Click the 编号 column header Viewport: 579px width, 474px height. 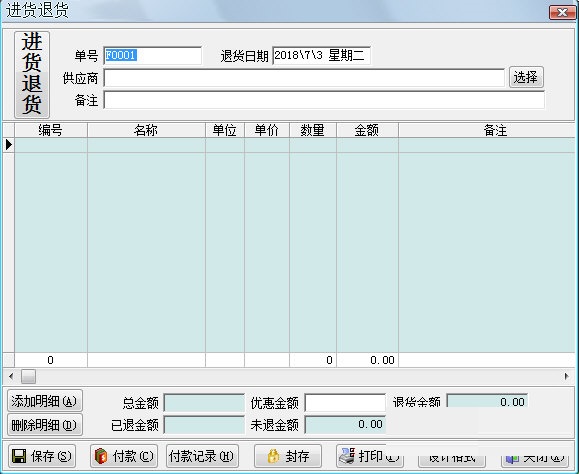click(51, 130)
